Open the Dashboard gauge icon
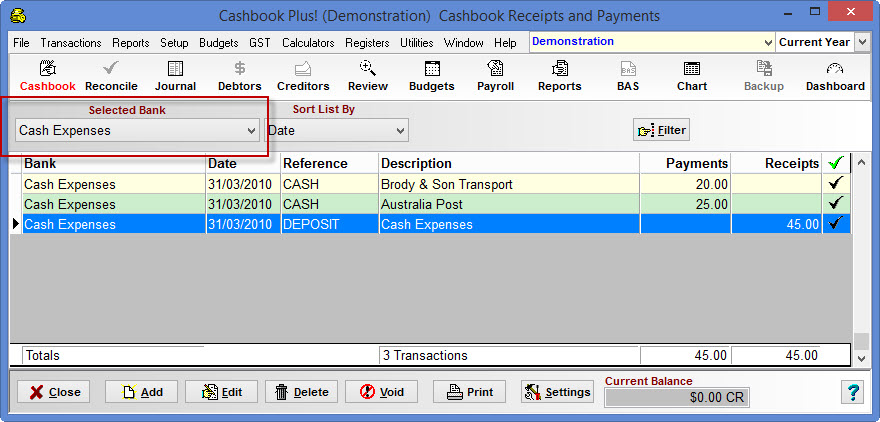Viewport: 880px width, 422px height. pyautogui.click(x=835, y=77)
